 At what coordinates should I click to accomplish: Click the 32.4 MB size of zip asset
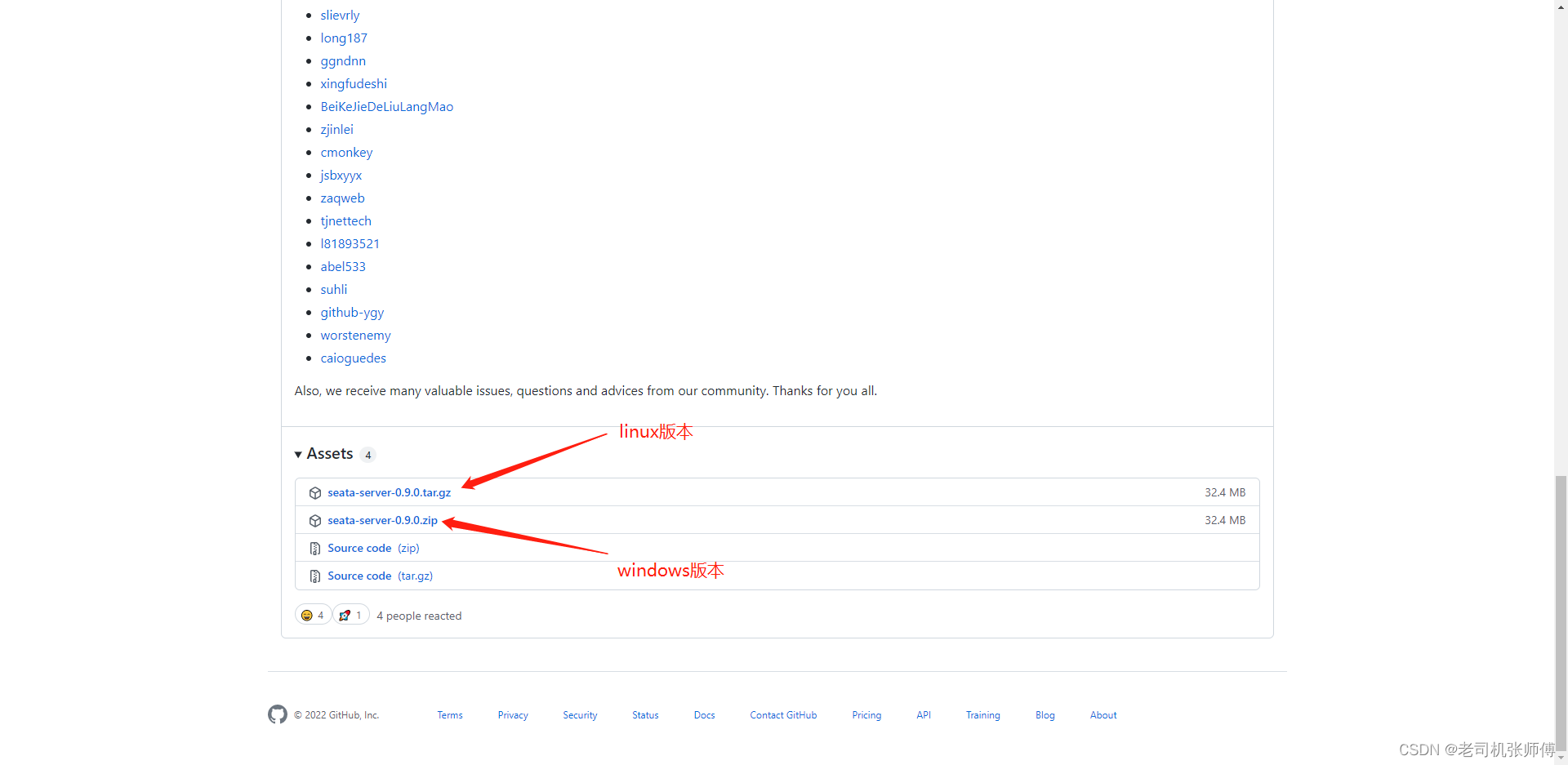tap(1225, 520)
